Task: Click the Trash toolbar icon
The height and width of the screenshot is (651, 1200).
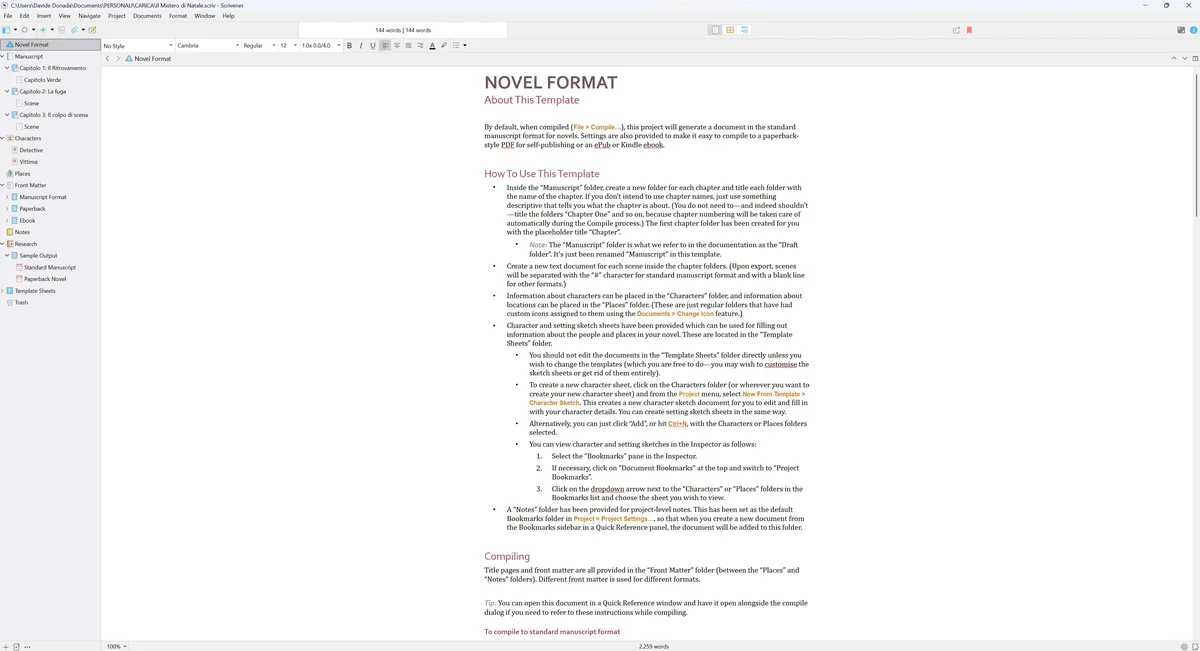Action: click(x=61, y=30)
